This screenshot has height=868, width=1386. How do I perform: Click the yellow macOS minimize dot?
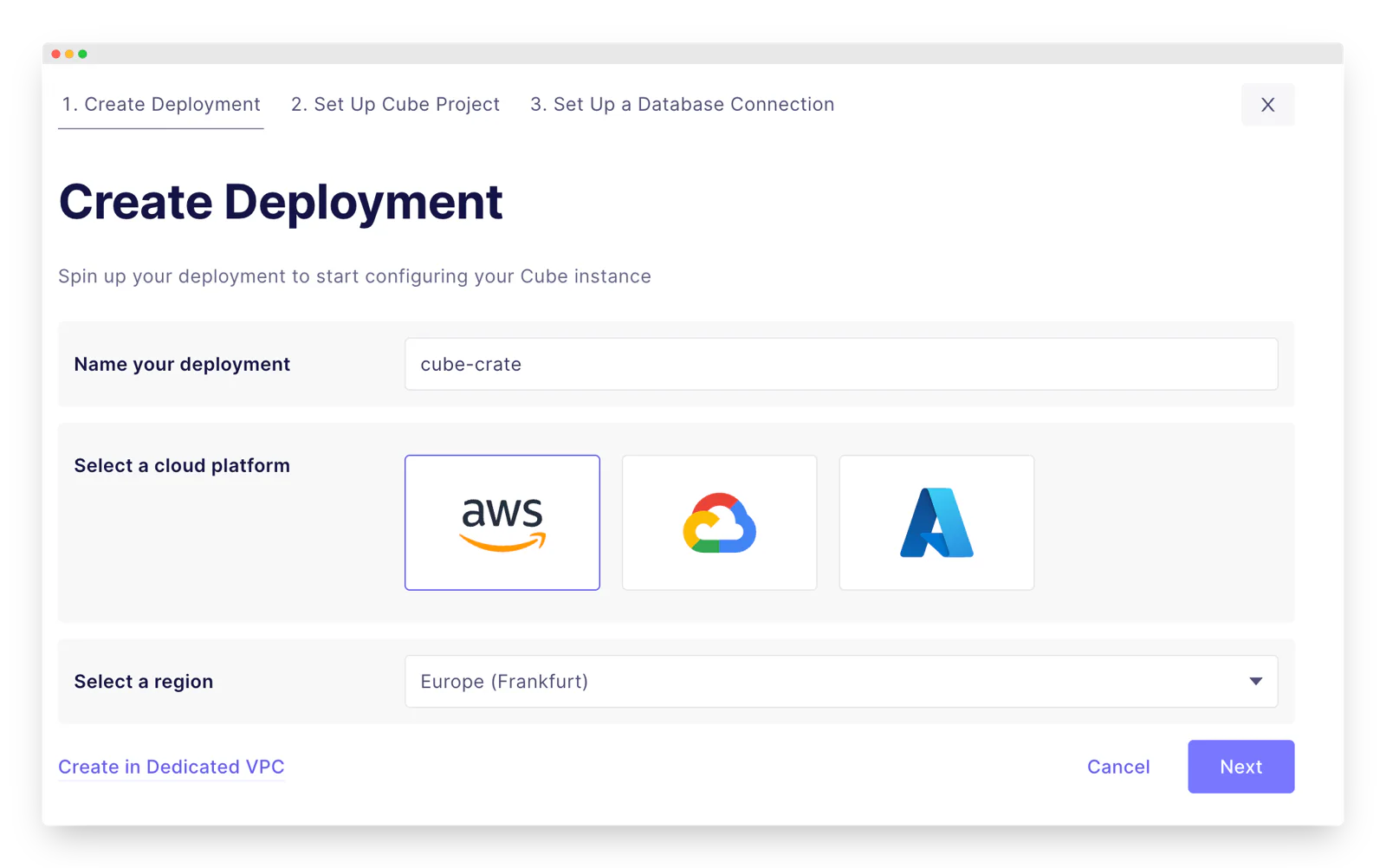[69, 54]
